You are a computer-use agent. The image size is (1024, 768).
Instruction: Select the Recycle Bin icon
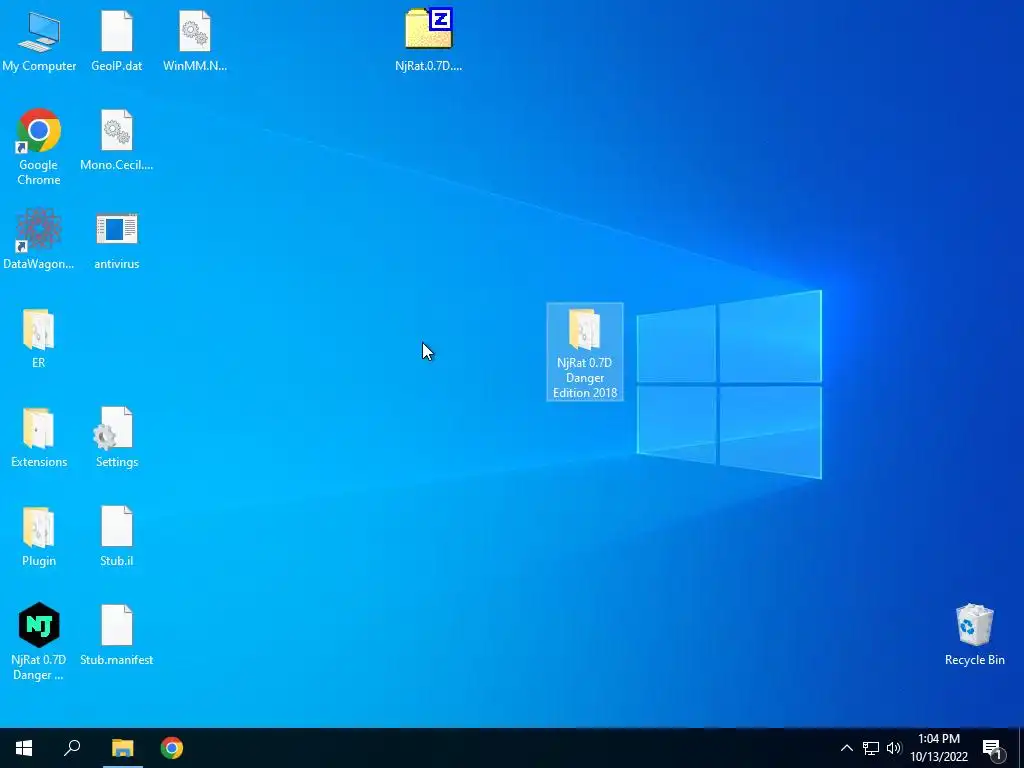pos(974,635)
